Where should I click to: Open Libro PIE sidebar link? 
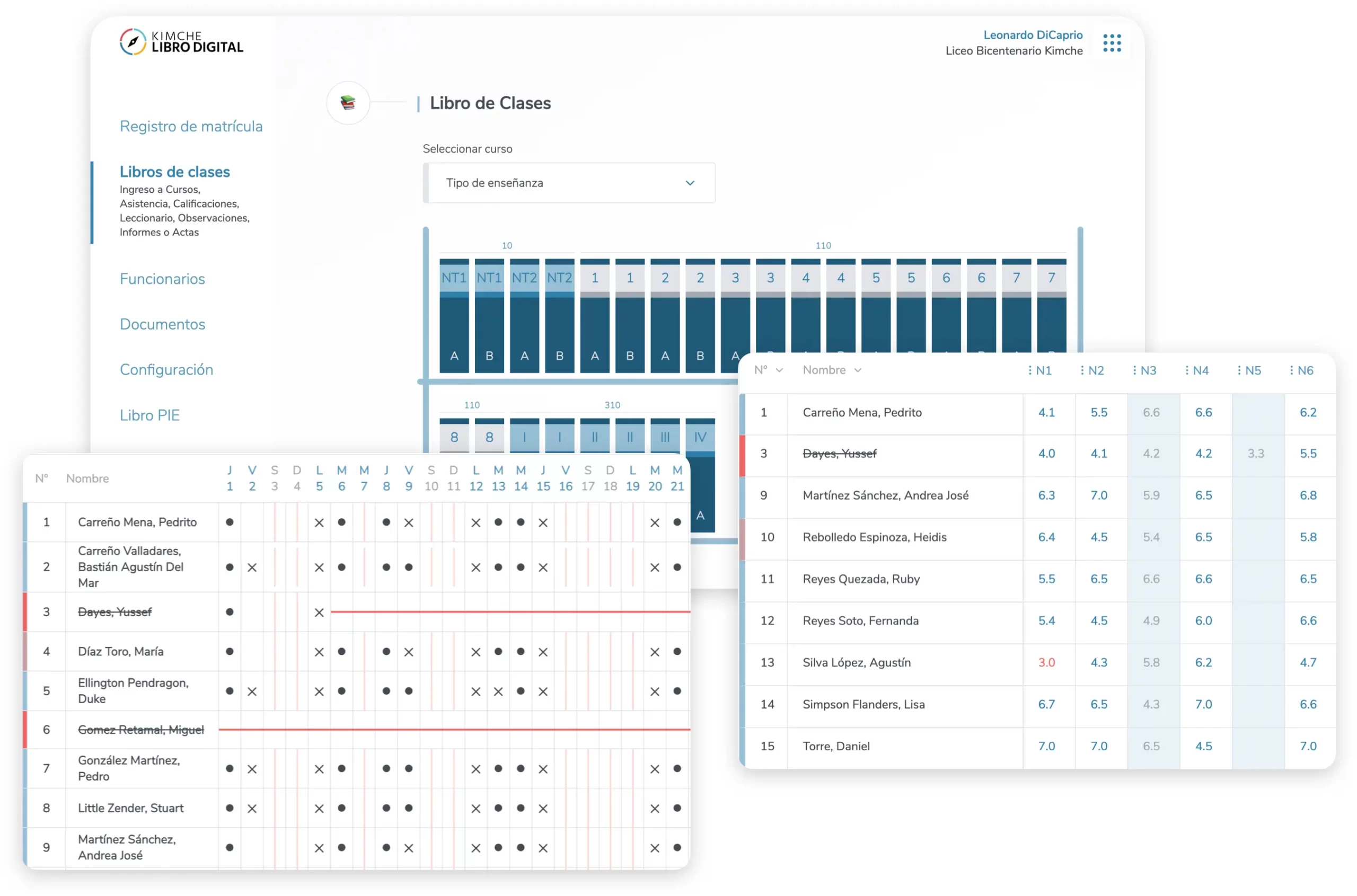149,415
